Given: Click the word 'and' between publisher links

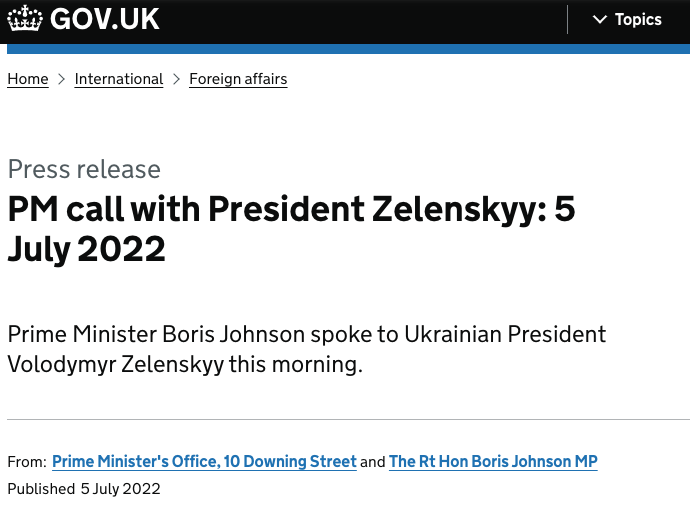Looking at the screenshot, I should (x=373, y=462).
